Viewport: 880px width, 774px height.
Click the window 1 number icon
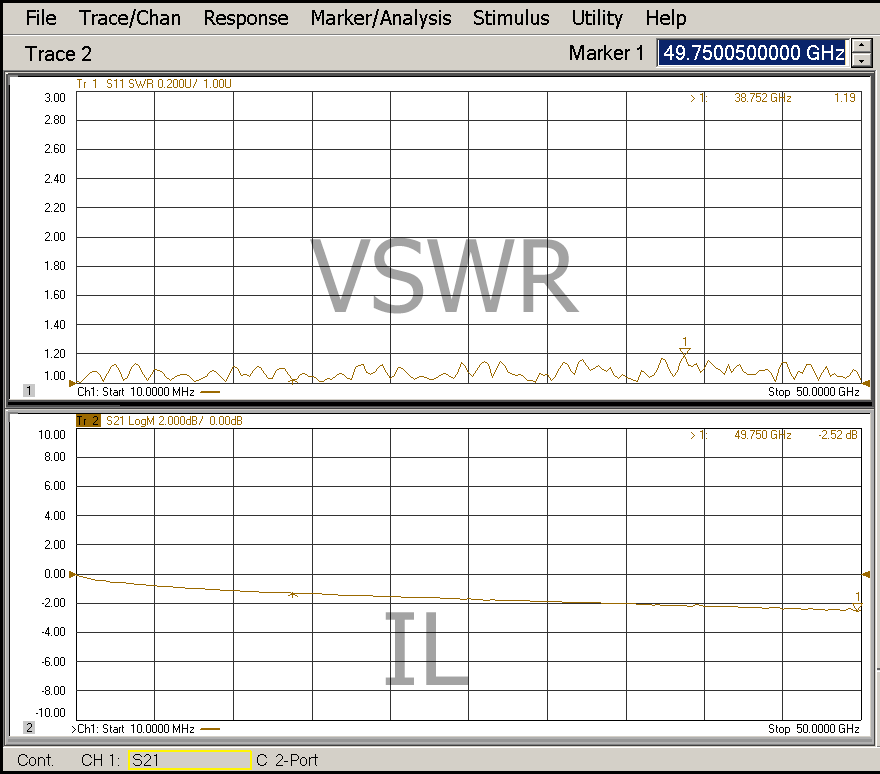[x=29, y=391]
